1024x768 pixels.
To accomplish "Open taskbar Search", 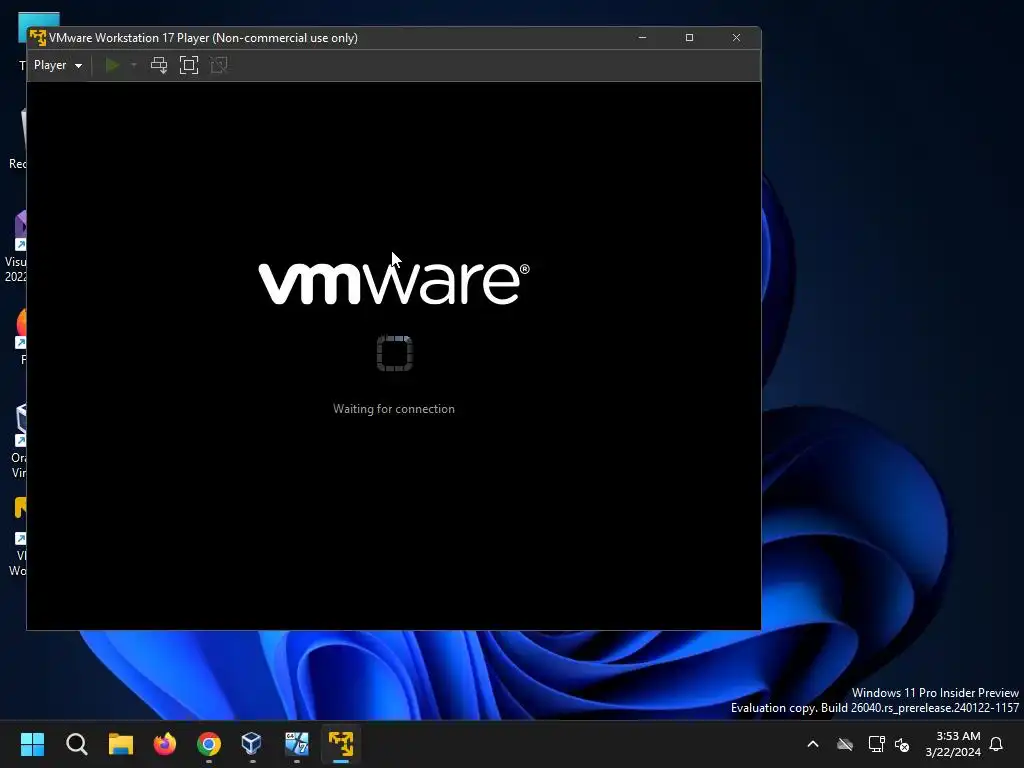I will [x=76, y=744].
